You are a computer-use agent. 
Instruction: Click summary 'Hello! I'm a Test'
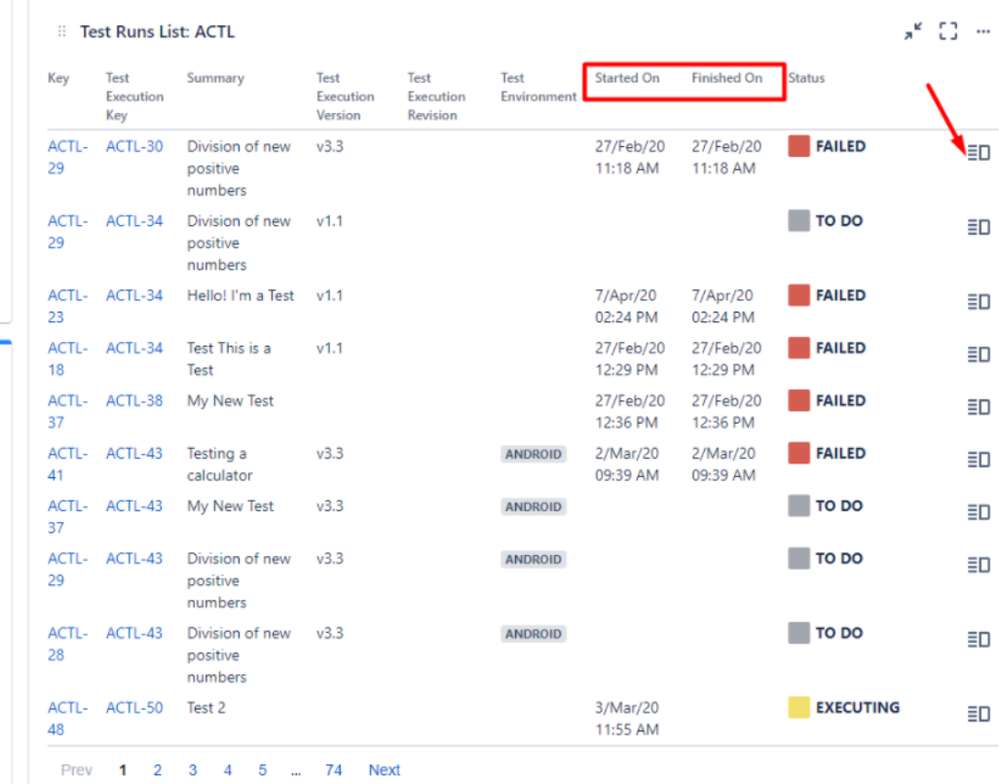240,296
